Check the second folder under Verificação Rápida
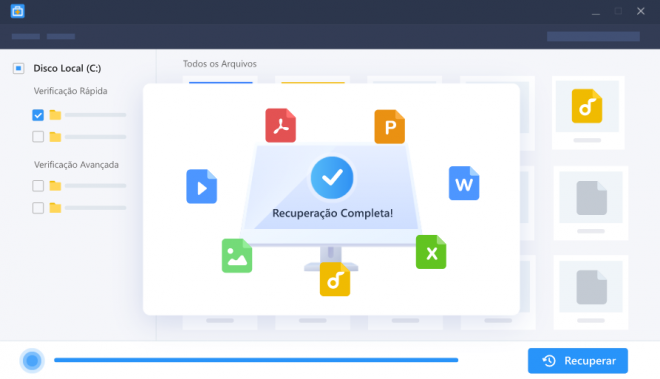The image size is (660, 379). pyautogui.click(x=38, y=137)
